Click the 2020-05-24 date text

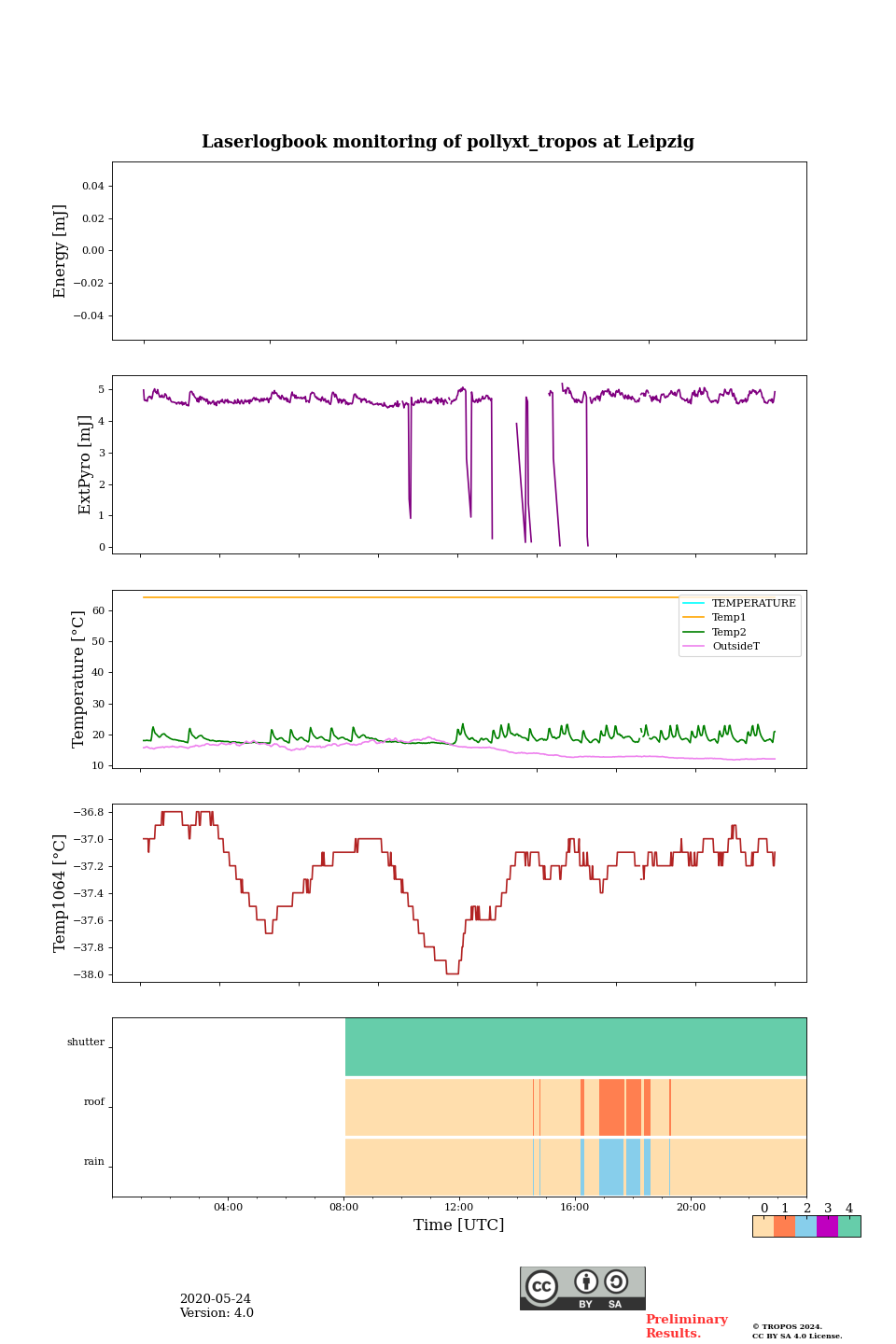[216, 1299]
